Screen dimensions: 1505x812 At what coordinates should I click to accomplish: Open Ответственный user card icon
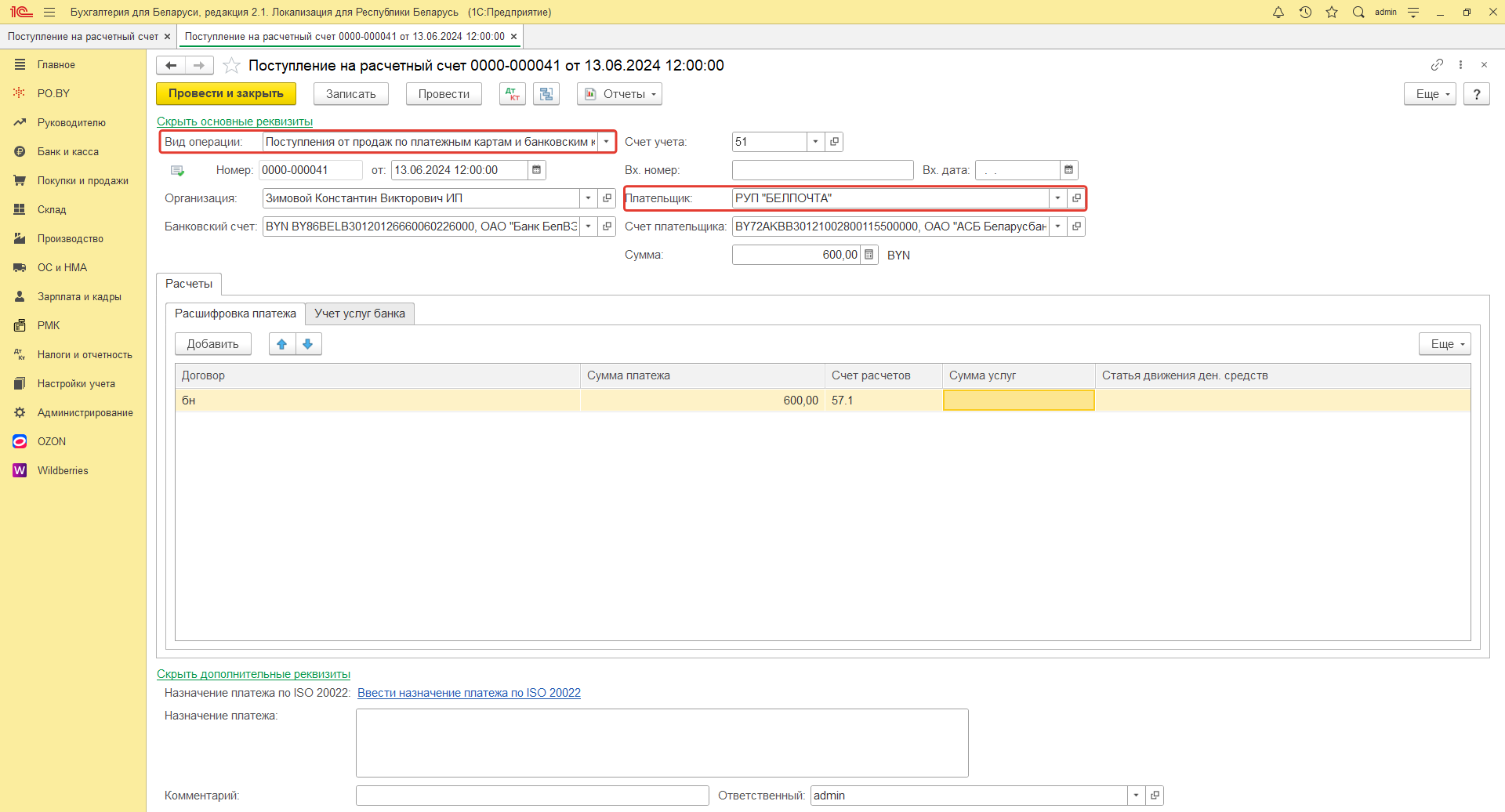coord(1155,796)
